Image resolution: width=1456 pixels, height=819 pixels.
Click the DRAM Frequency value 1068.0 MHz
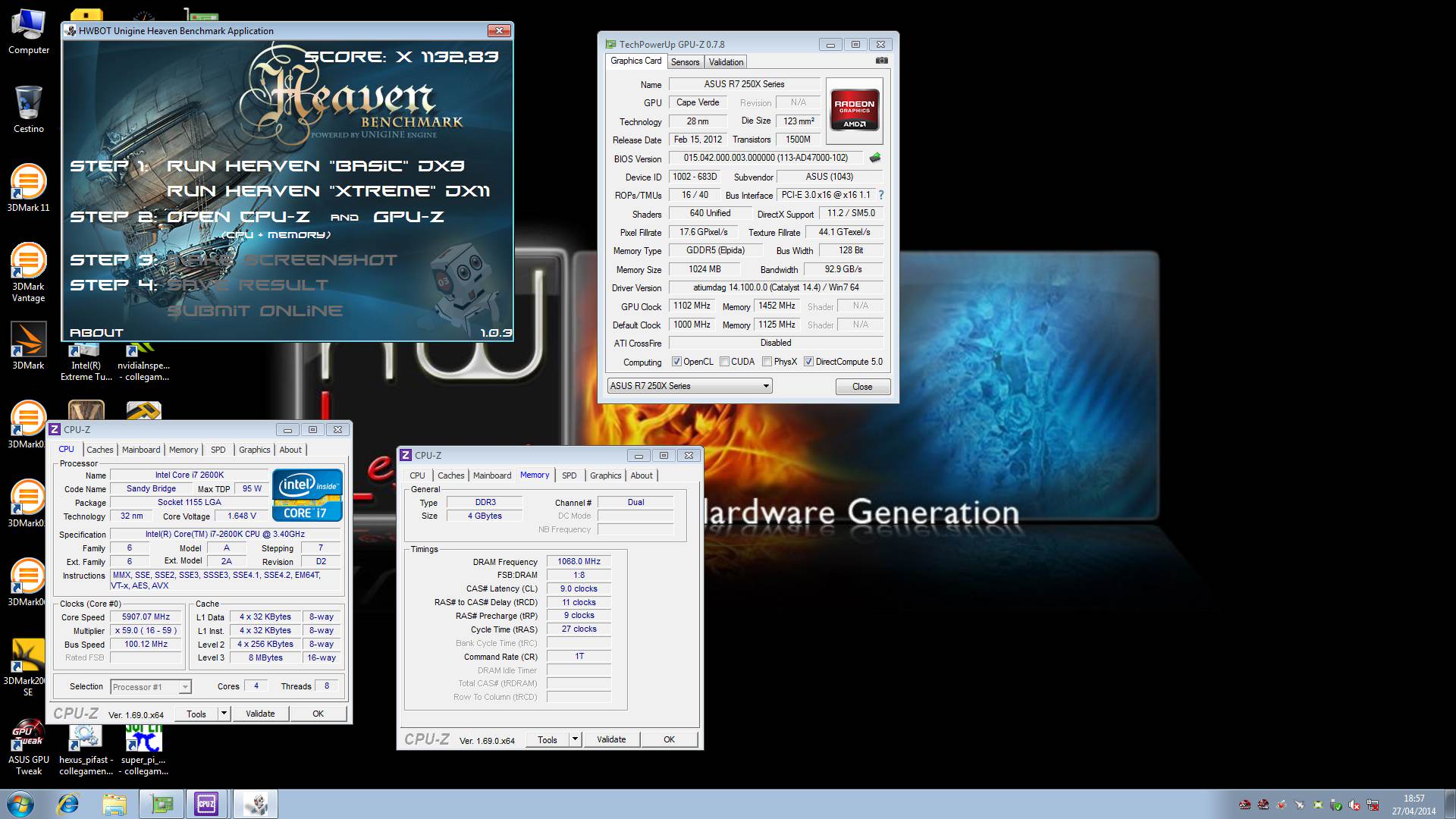click(579, 562)
